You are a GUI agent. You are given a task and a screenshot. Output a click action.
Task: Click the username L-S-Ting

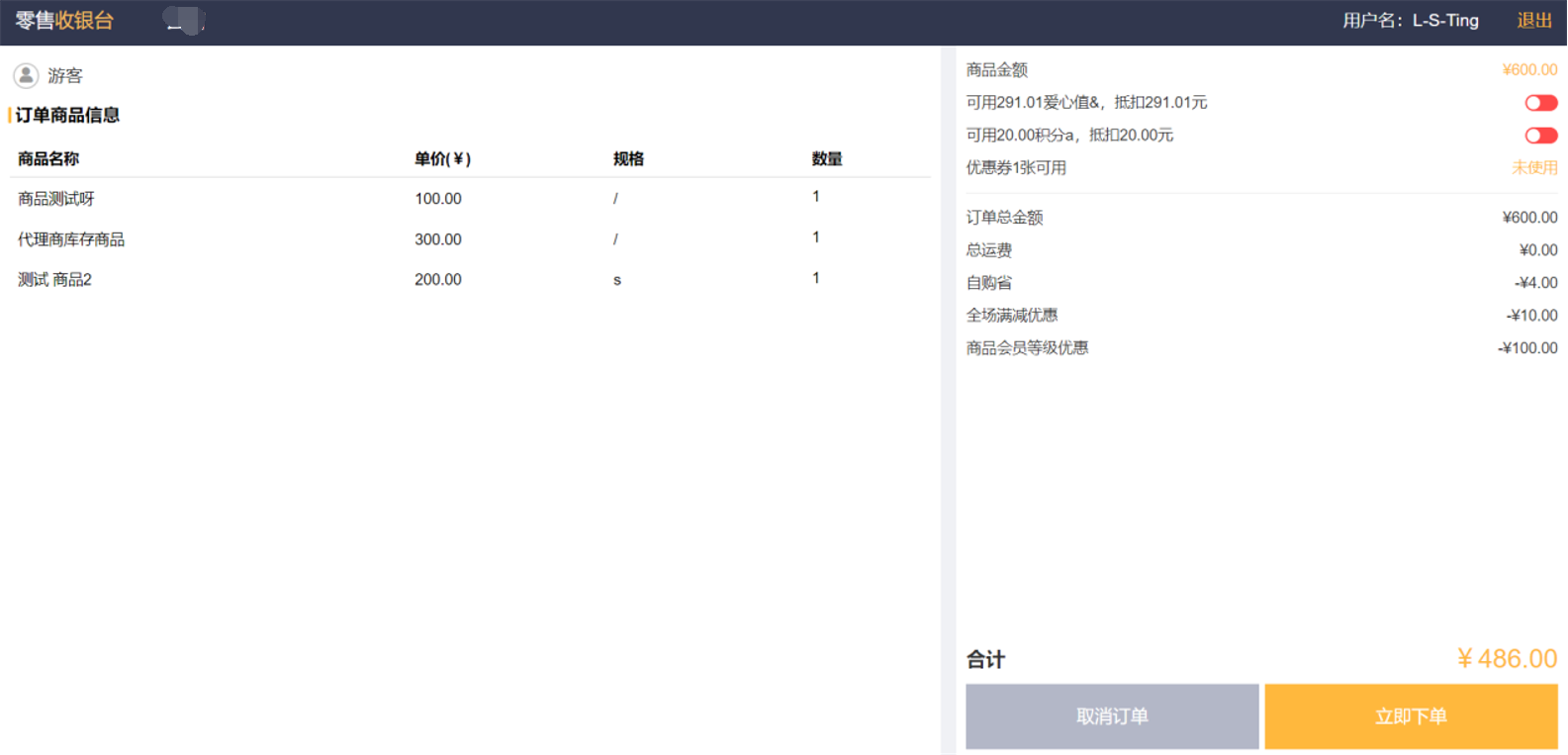tap(1444, 21)
